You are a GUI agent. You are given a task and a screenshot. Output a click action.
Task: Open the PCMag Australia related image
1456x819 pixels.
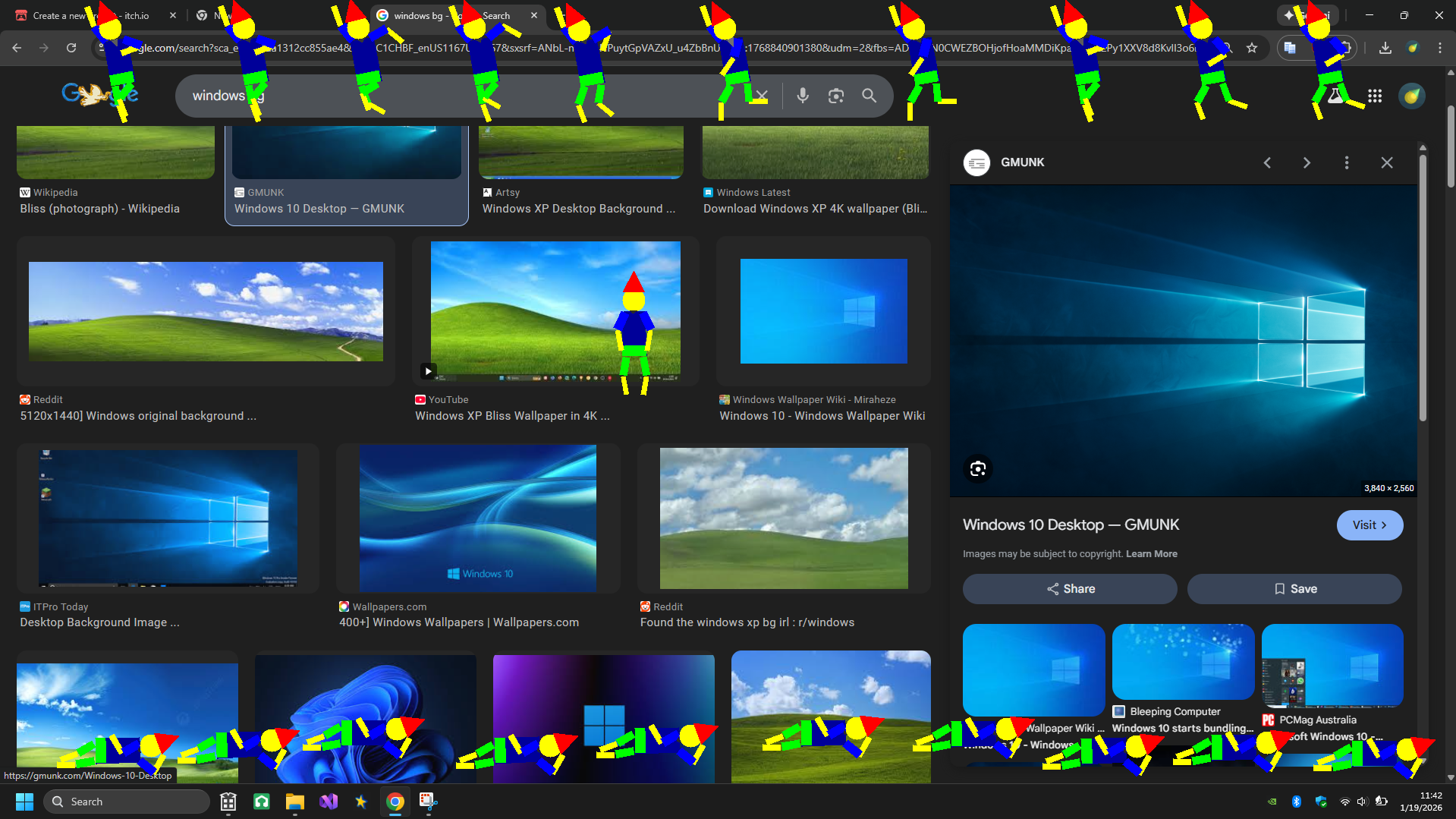click(1332, 666)
